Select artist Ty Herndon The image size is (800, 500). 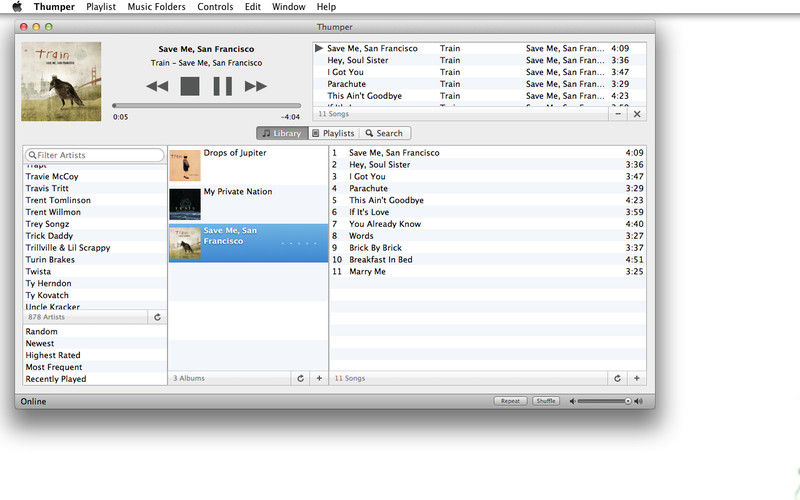pyautogui.click(x=95, y=283)
